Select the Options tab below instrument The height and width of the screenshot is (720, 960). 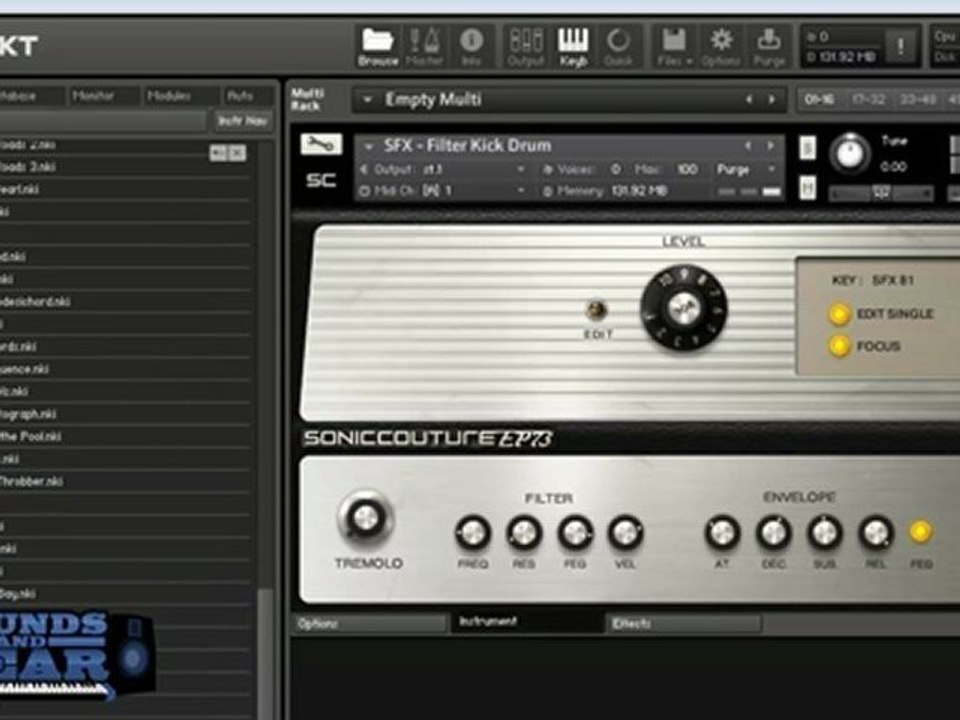(370, 623)
